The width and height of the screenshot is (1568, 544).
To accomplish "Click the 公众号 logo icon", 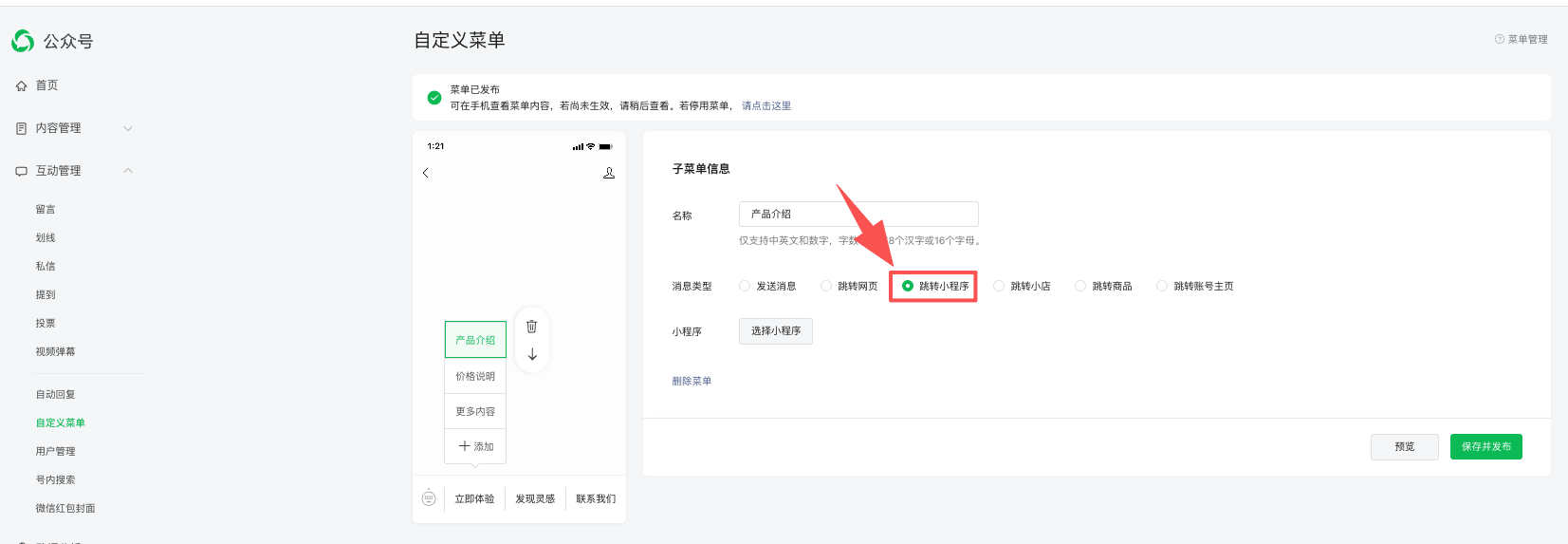I will coord(23,41).
